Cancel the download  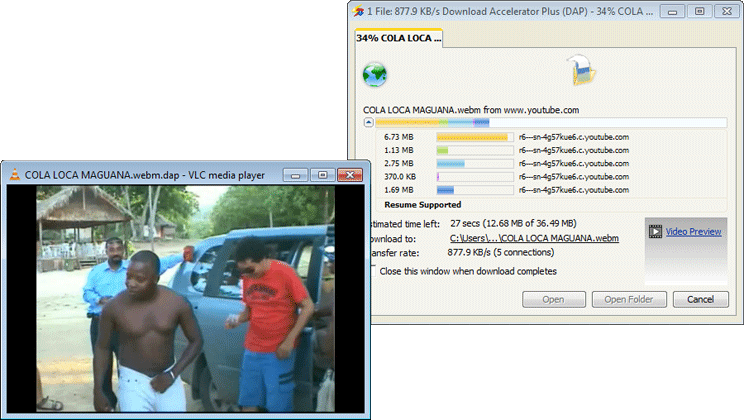(x=700, y=299)
